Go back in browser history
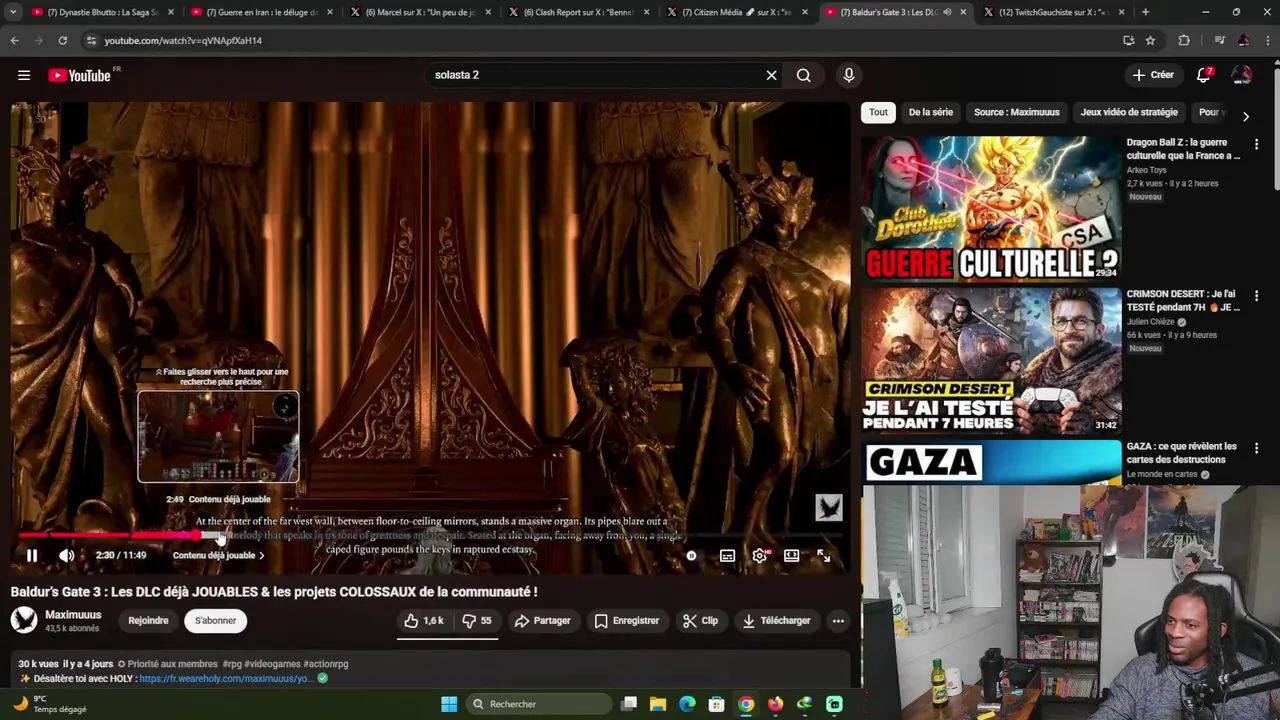The image size is (1280, 720). [x=14, y=40]
